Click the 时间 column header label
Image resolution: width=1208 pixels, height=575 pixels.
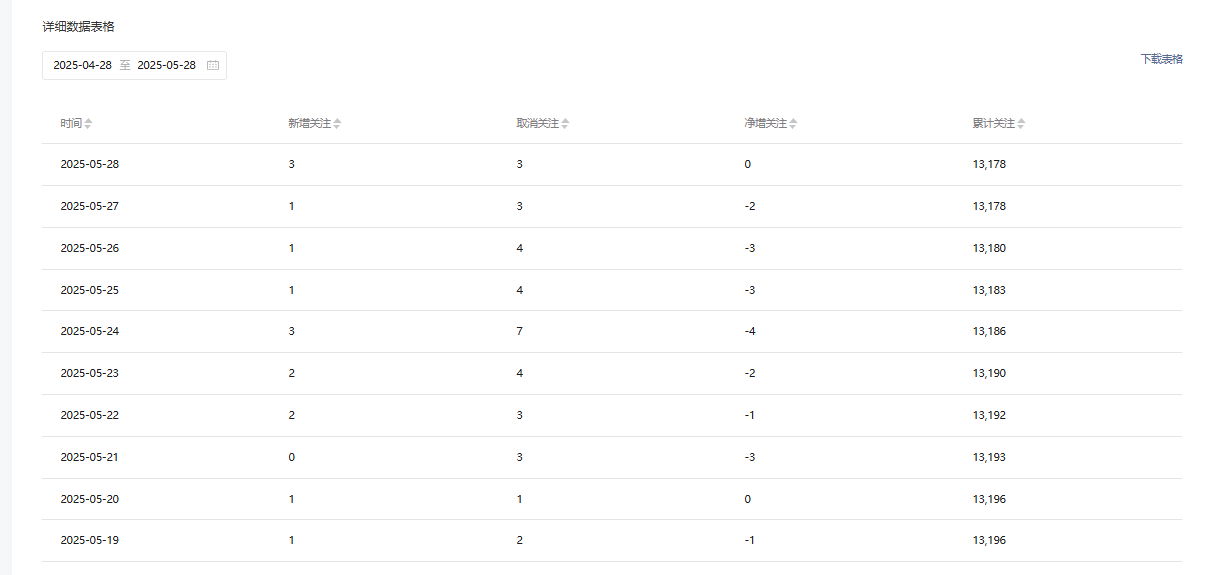pos(70,124)
